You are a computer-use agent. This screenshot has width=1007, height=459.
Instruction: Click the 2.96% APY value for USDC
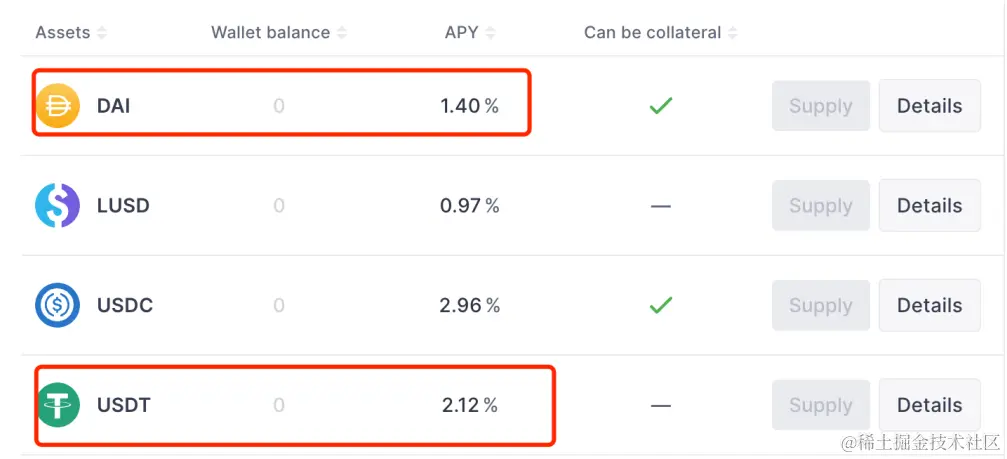tap(469, 306)
